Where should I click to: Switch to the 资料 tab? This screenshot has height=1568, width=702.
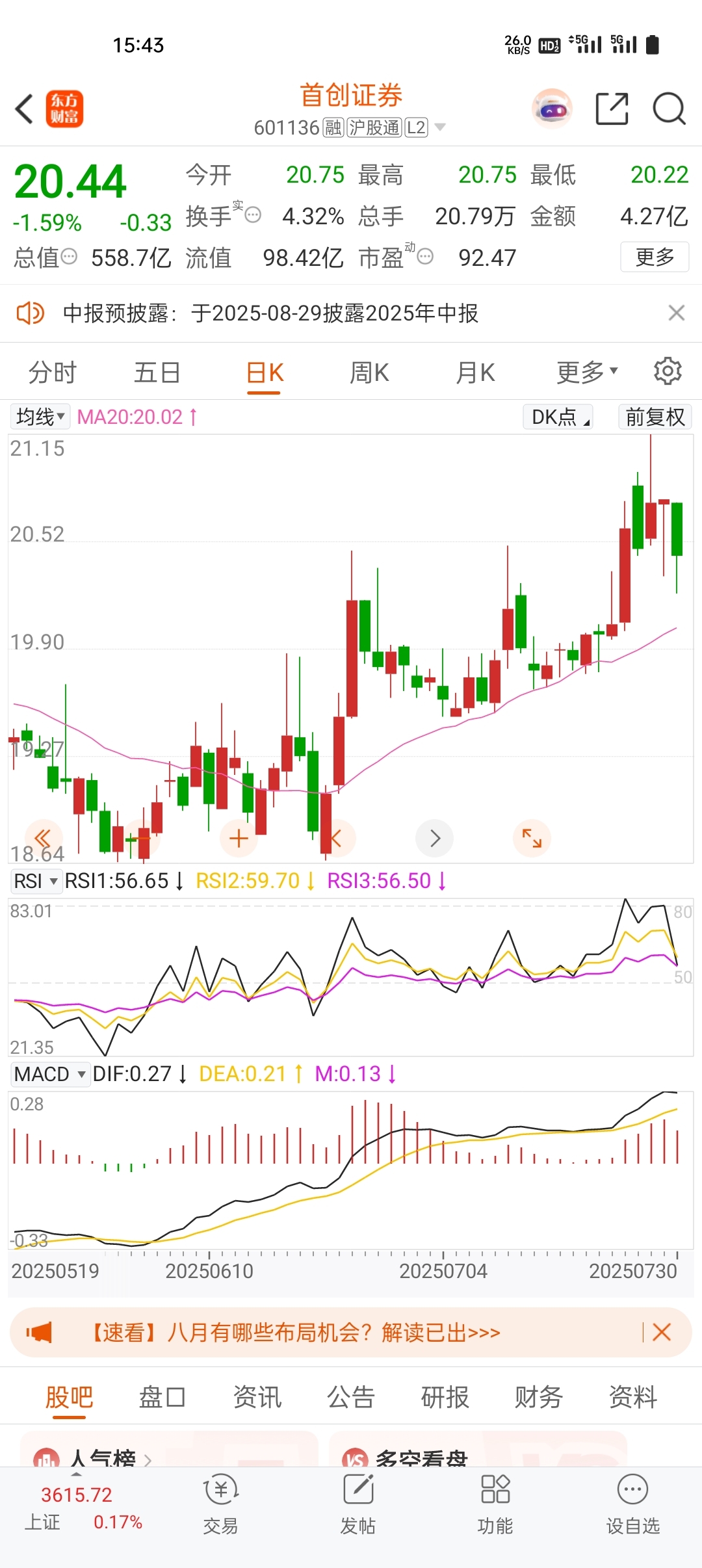click(x=632, y=1396)
